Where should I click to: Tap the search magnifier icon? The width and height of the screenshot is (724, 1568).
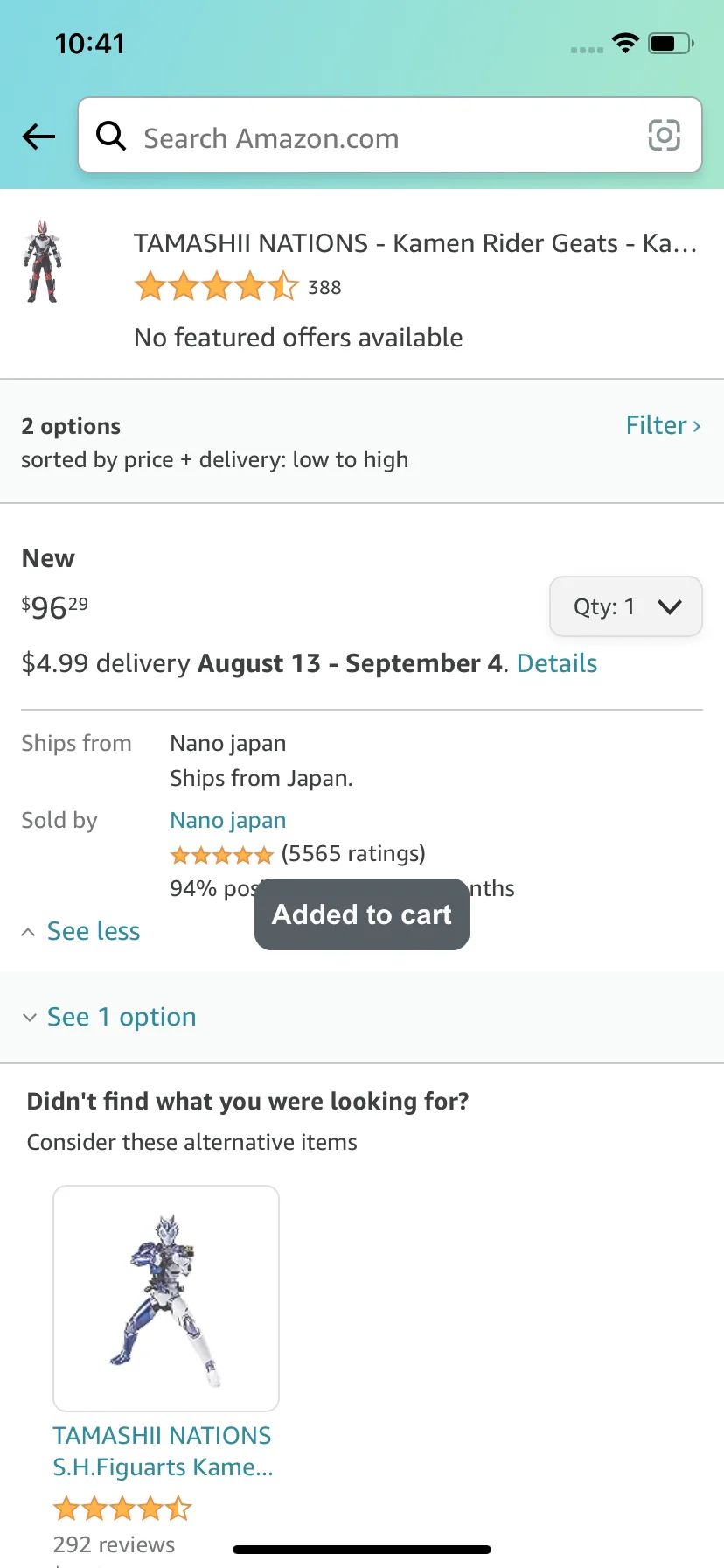tap(111, 136)
